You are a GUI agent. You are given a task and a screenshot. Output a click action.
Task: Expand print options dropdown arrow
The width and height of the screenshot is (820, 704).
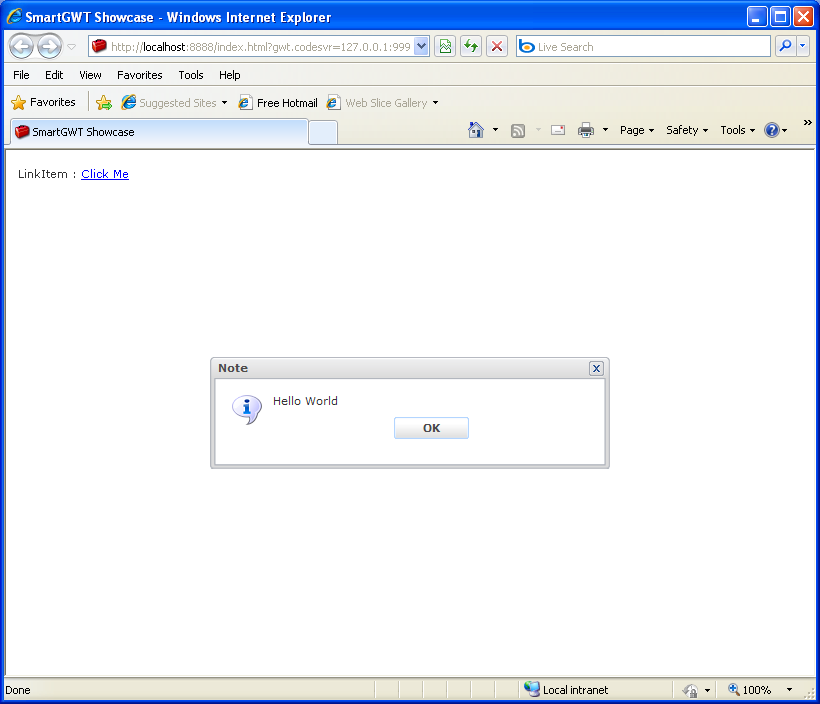605,130
